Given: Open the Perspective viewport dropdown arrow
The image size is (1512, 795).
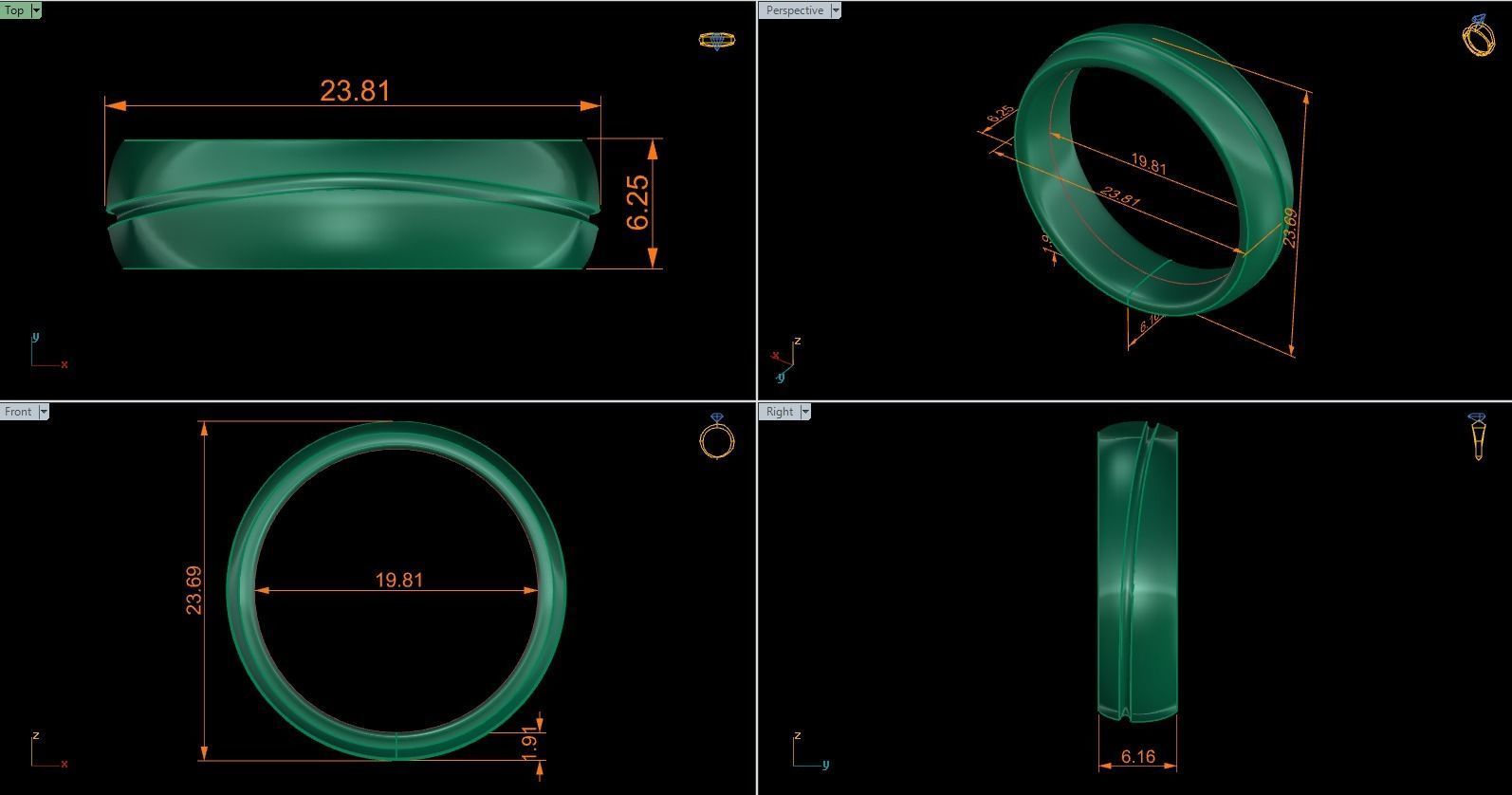Looking at the screenshot, I should click(x=835, y=10).
